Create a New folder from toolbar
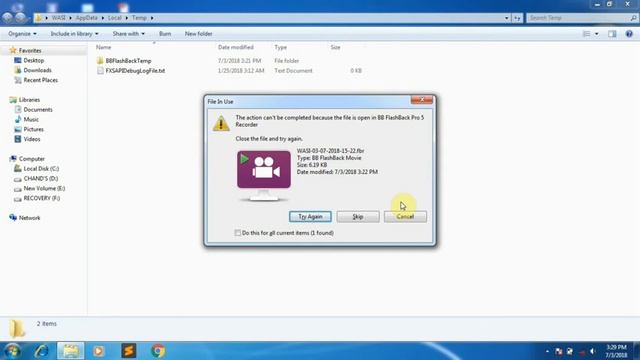 [x=198, y=34]
